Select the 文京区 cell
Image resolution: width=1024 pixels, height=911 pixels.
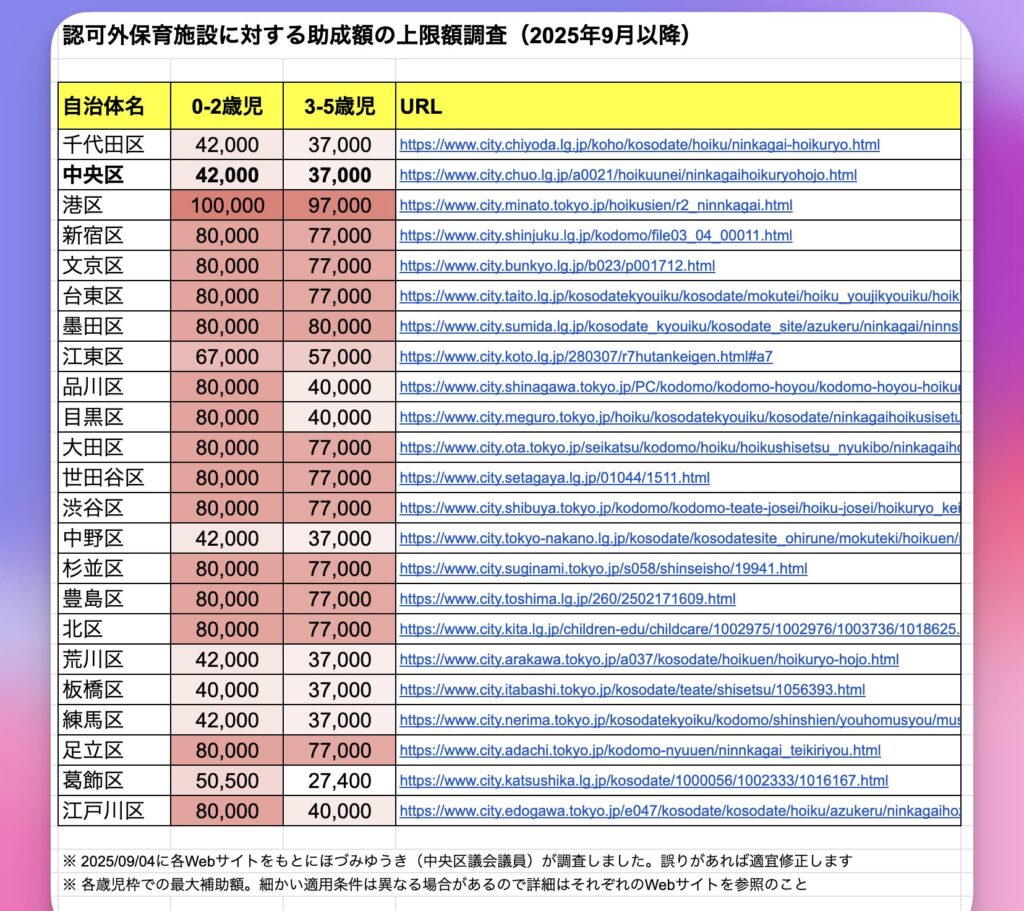[114, 266]
